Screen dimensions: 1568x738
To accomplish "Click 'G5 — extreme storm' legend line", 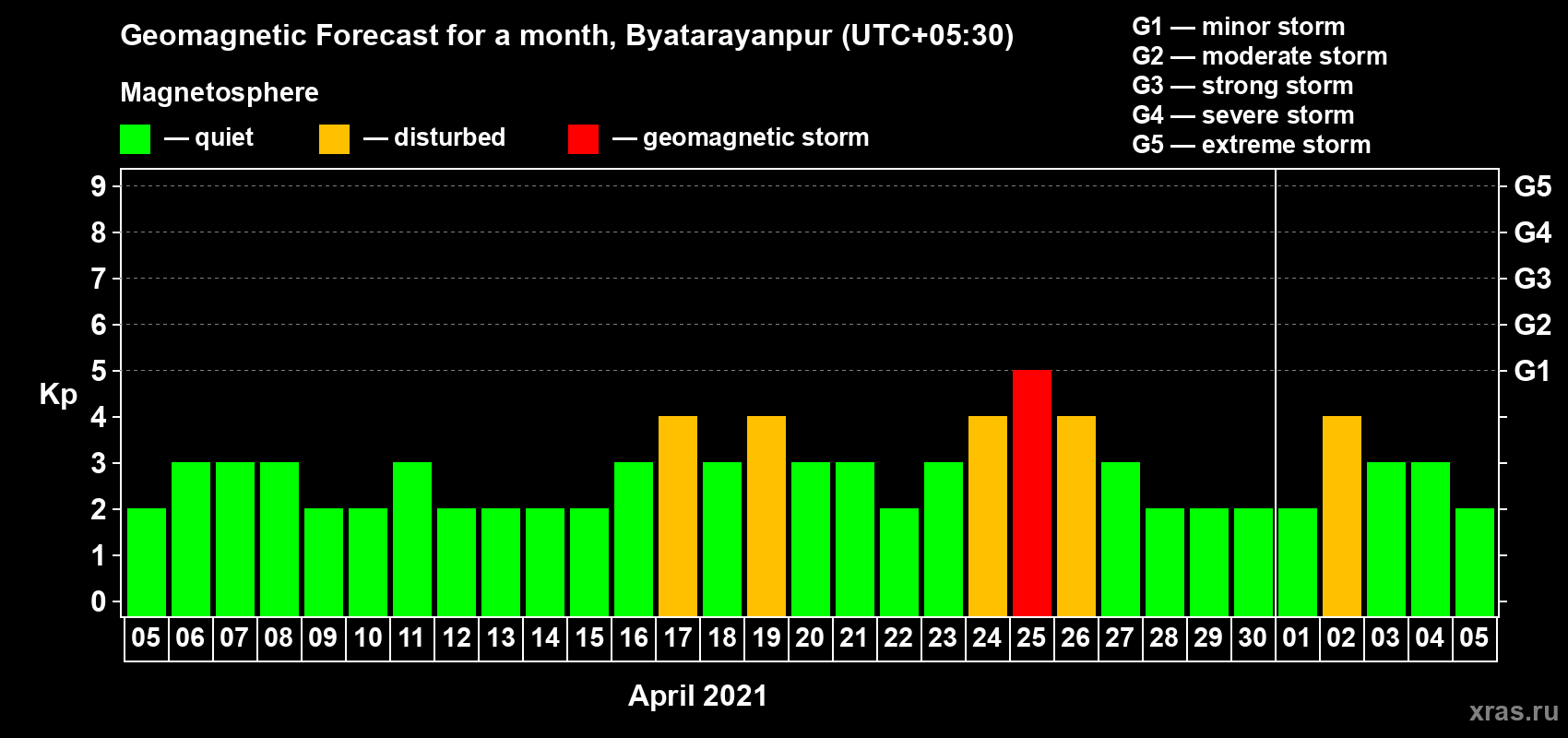I will (1252, 145).
